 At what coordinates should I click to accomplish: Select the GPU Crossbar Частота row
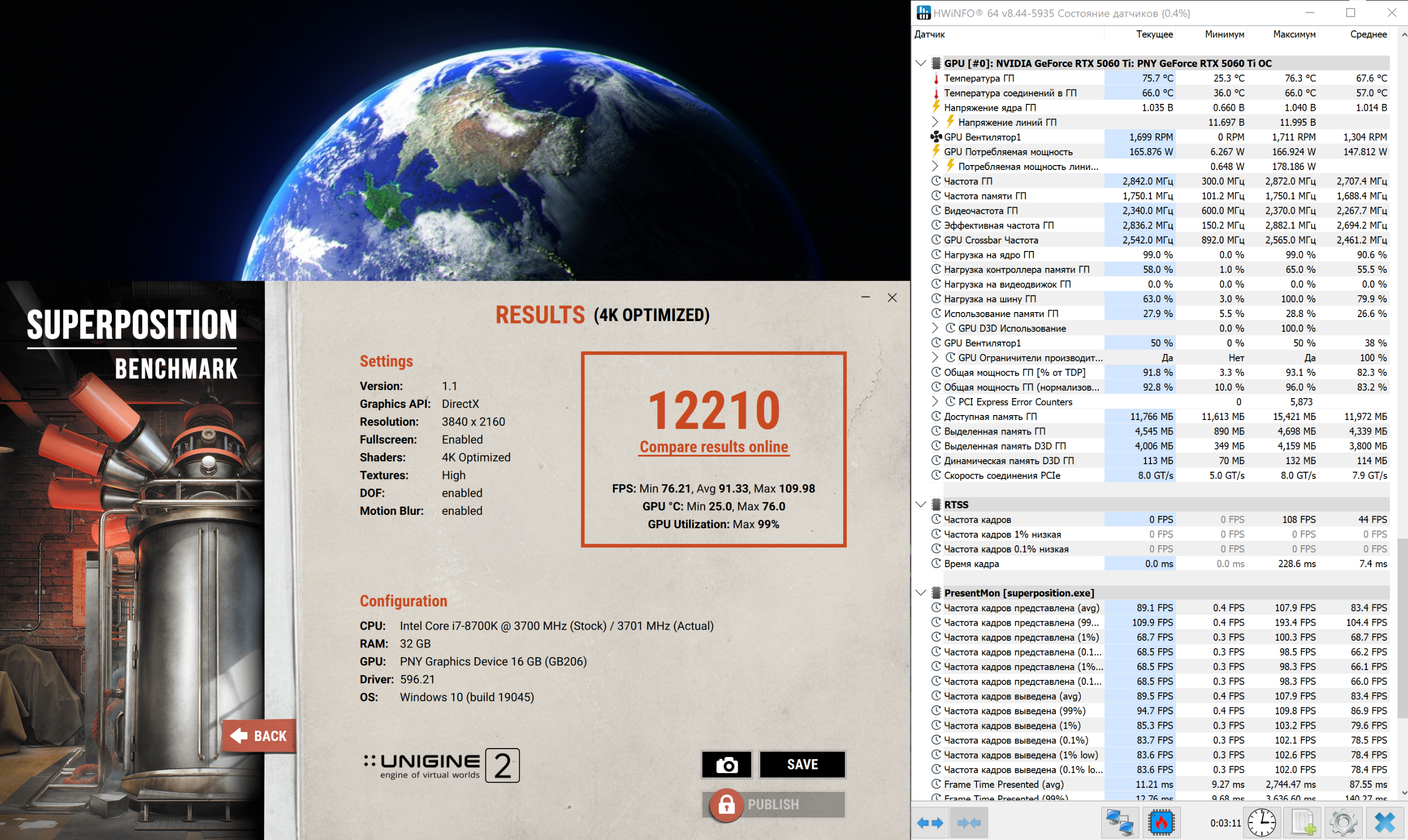click(1160, 240)
